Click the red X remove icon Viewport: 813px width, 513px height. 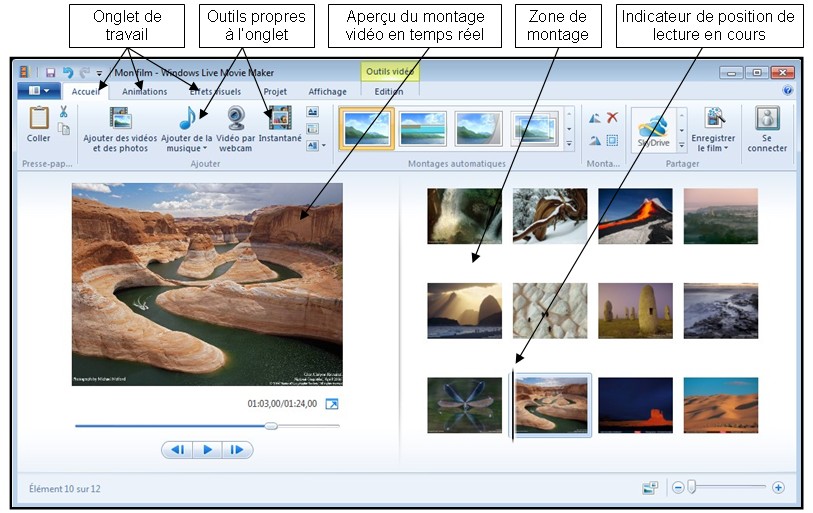coord(612,118)
